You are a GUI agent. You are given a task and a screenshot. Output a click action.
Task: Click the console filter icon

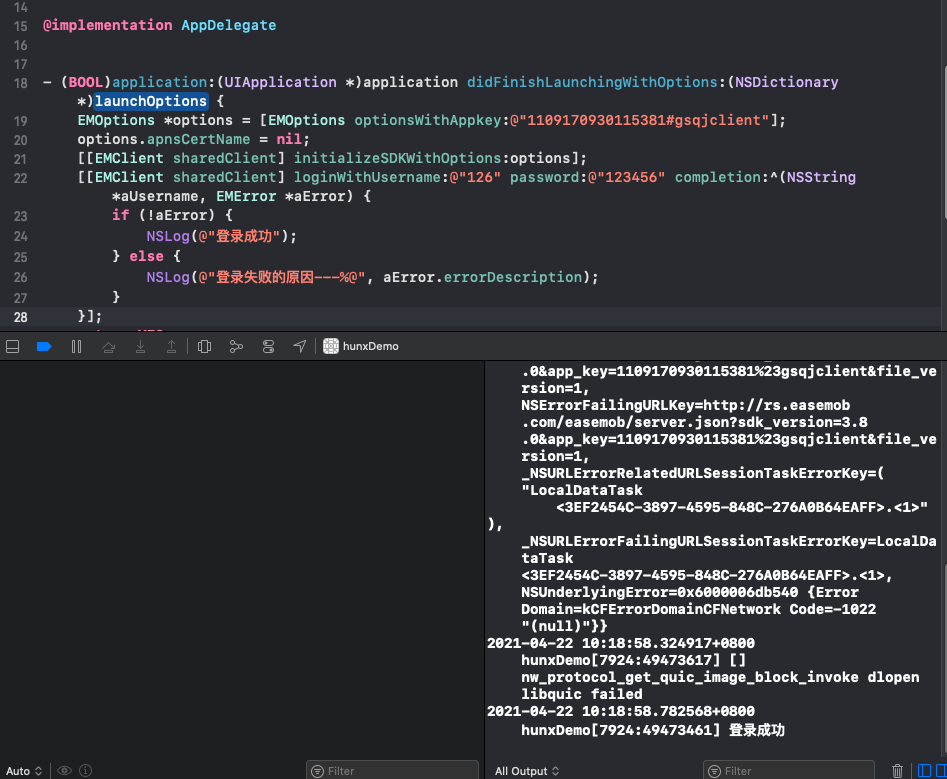pos(714,771)
